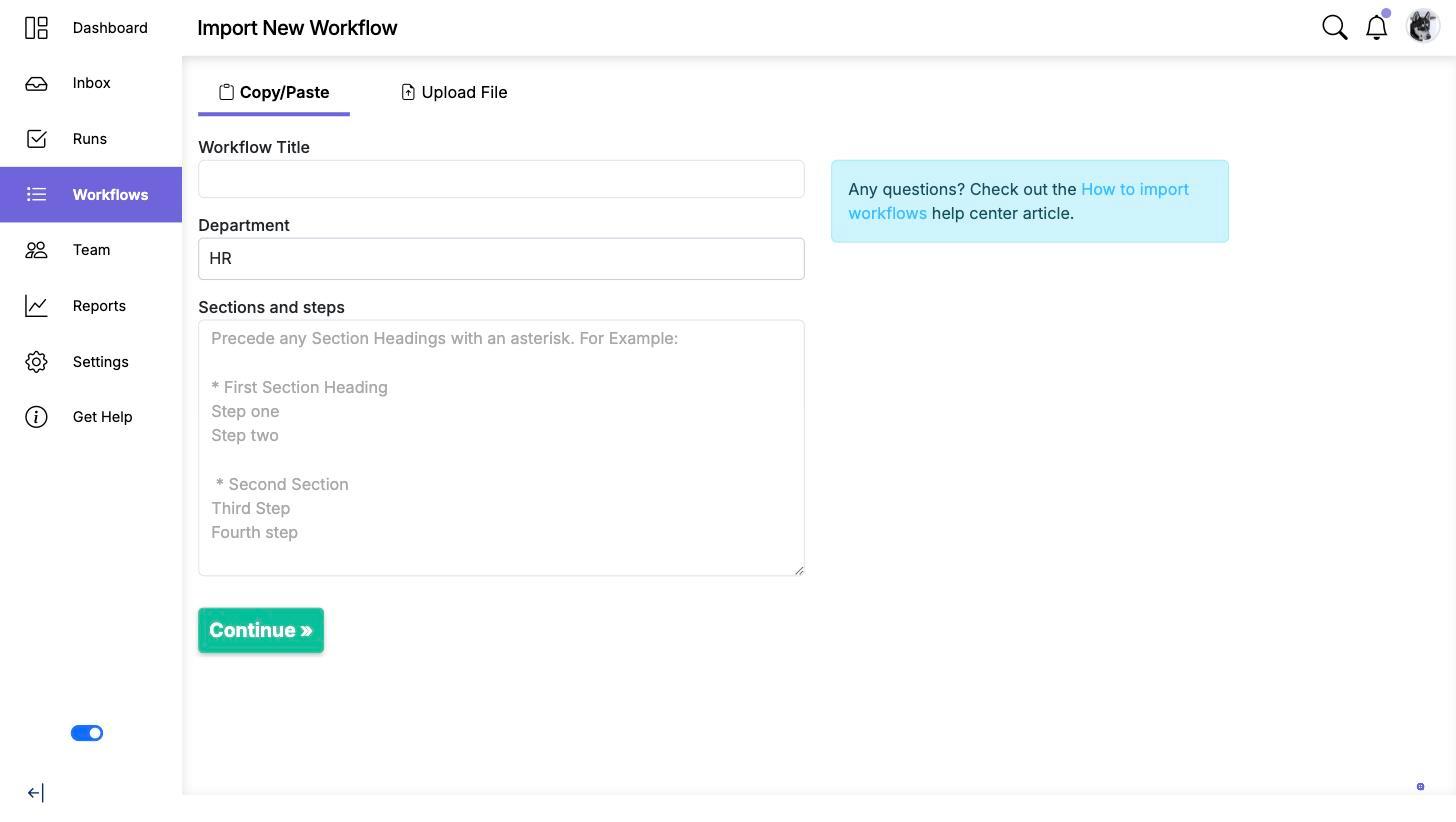
Task: Focus the Workflow Title input field
Action: point(501,179)
